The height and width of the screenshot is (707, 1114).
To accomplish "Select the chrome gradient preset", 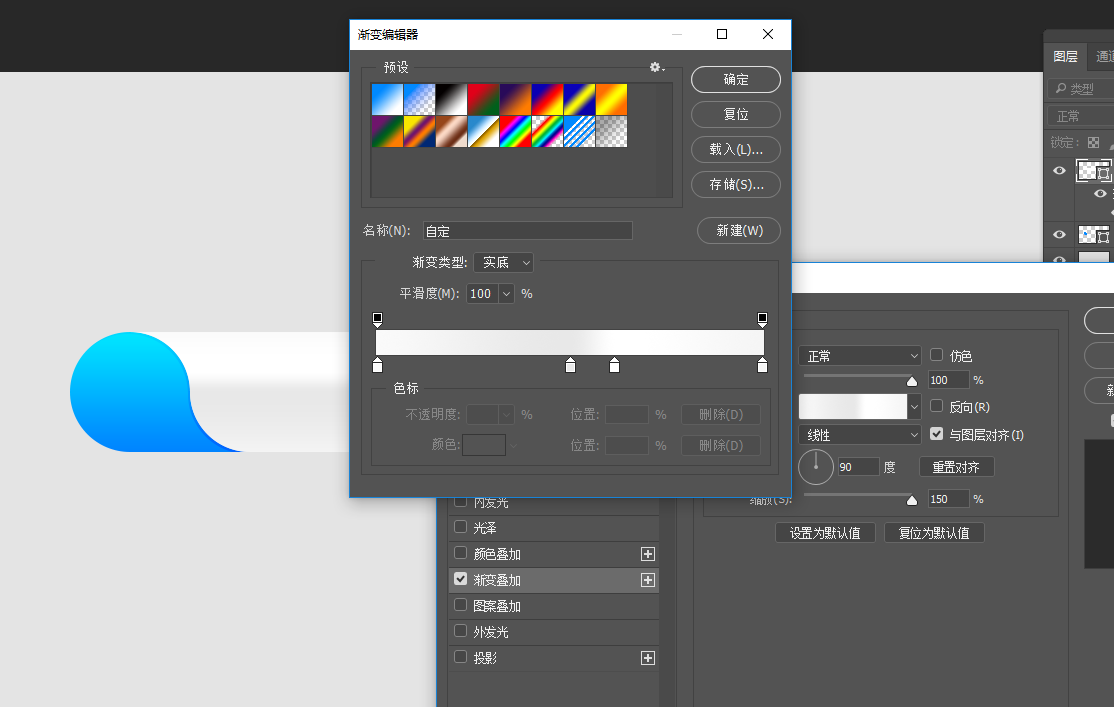I will pyautogui.click(x=483, y=131).
